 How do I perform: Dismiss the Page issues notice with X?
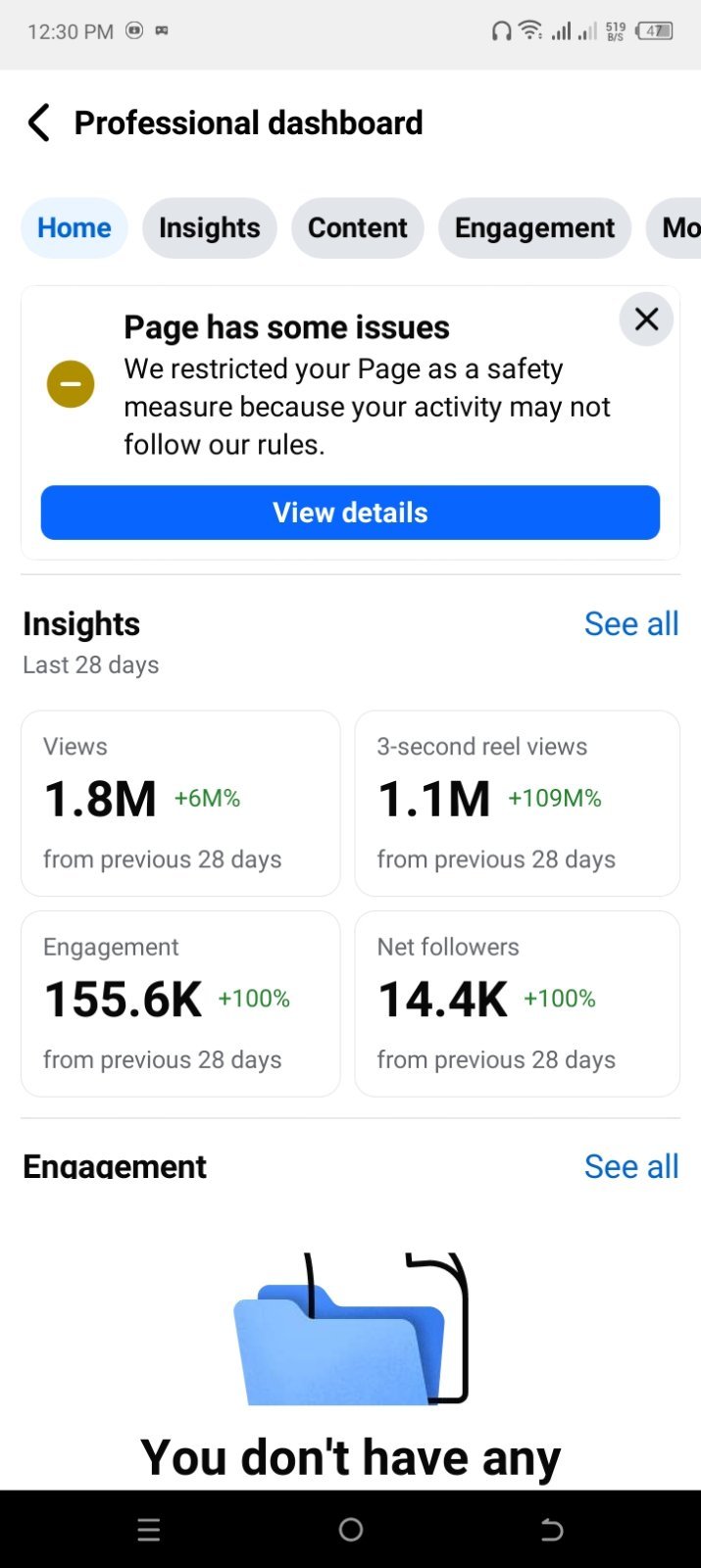(646, 319)
